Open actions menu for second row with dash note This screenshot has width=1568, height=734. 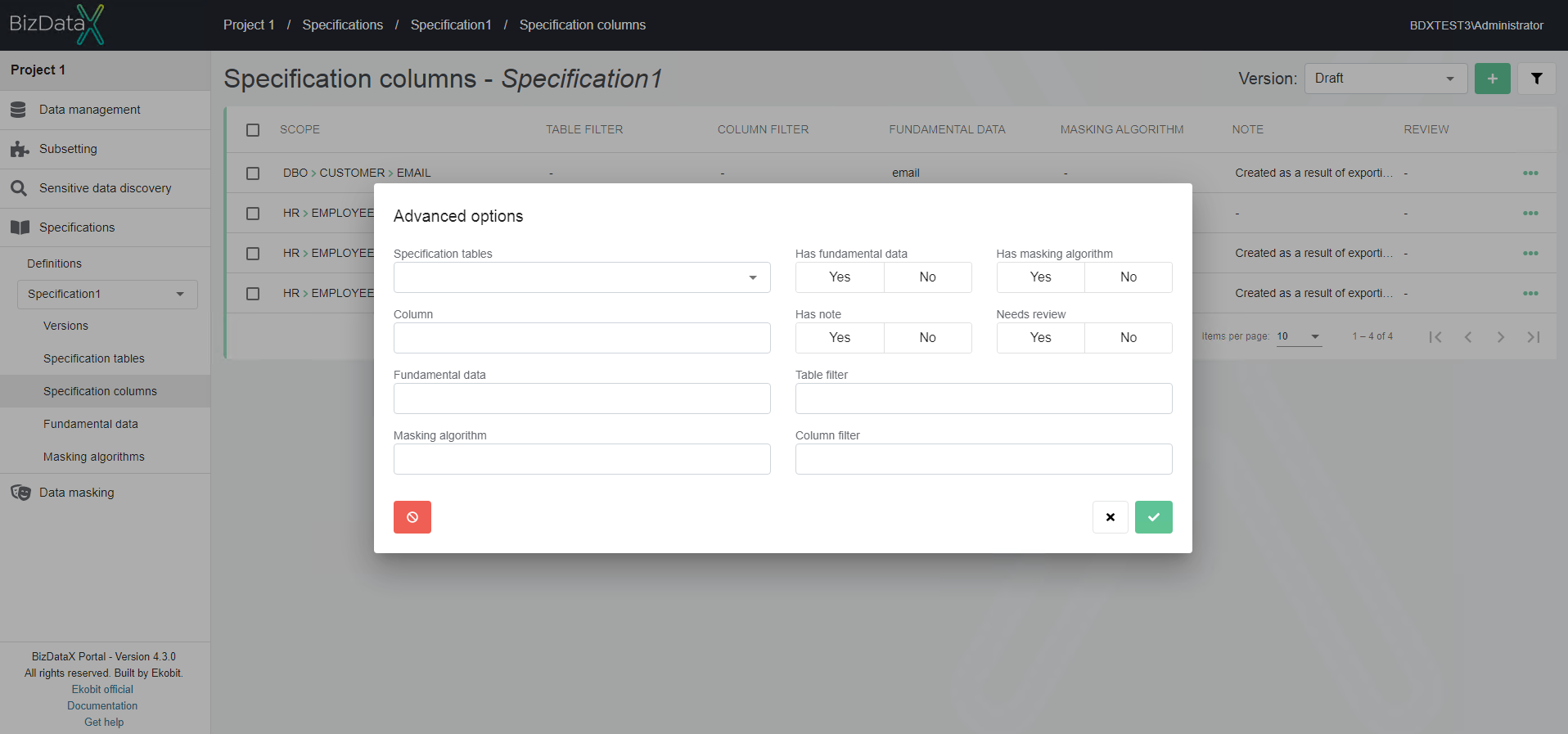[1530, 213]
